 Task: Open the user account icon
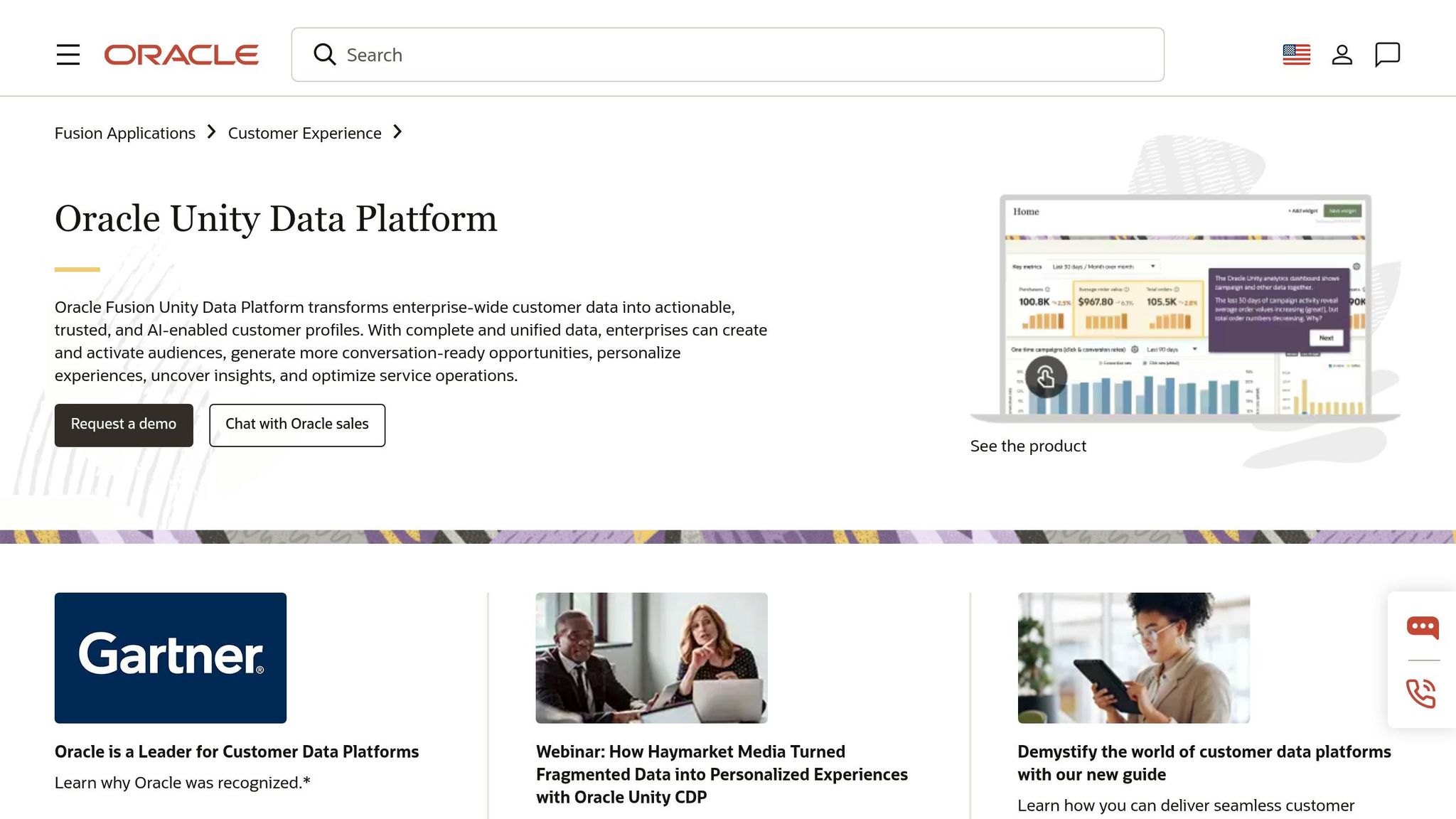point(1342,55)
